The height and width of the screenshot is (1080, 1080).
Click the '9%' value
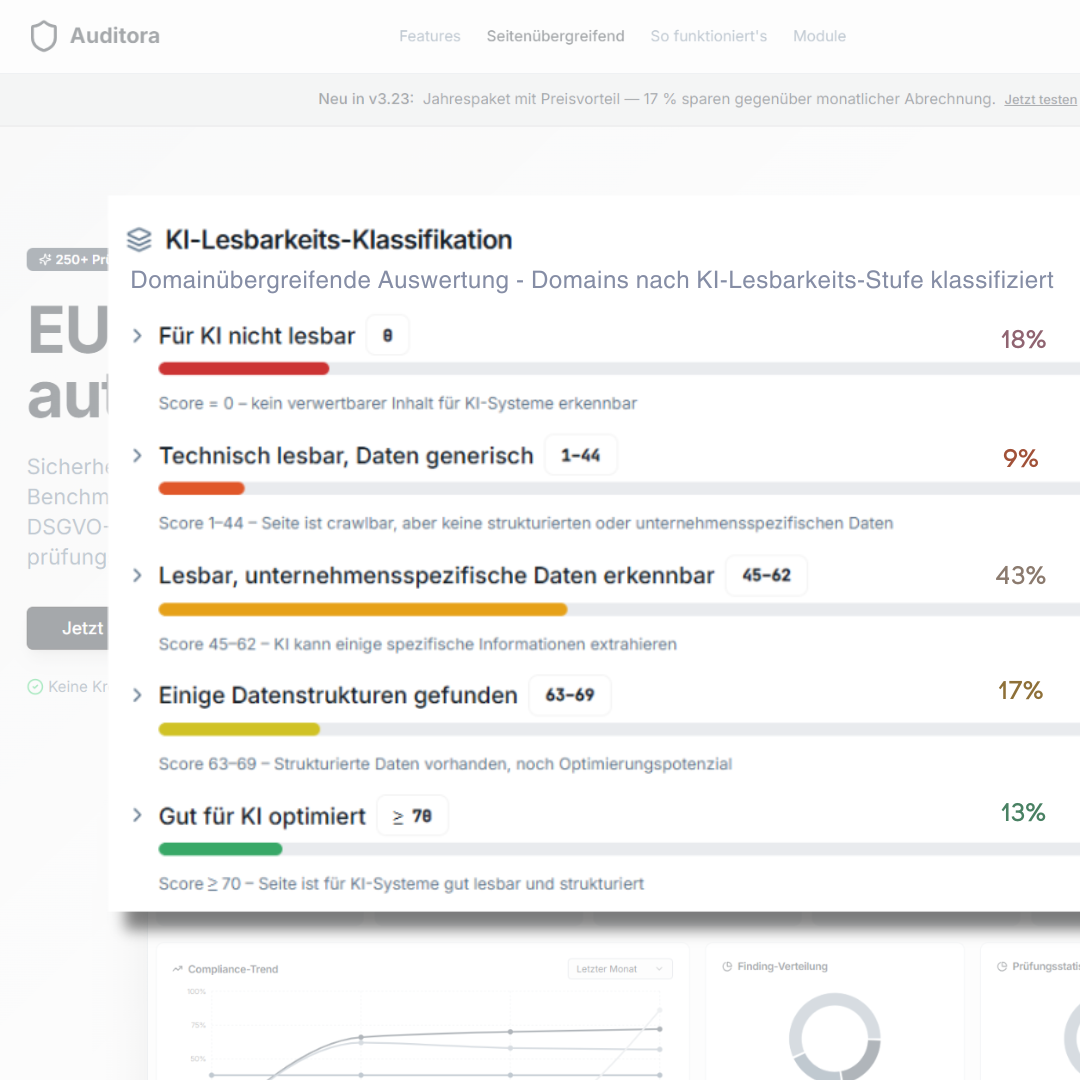[x=1020, y=459]
